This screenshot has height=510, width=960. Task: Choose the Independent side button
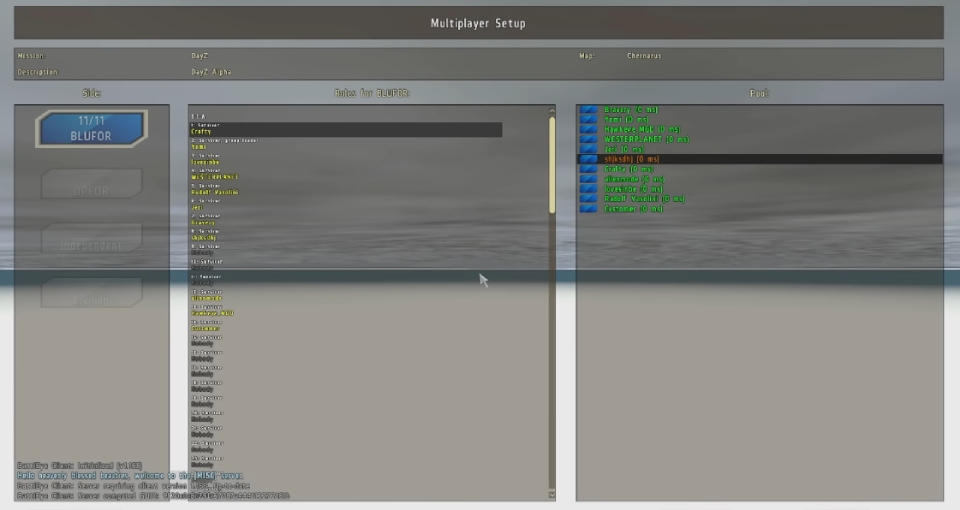91,238
